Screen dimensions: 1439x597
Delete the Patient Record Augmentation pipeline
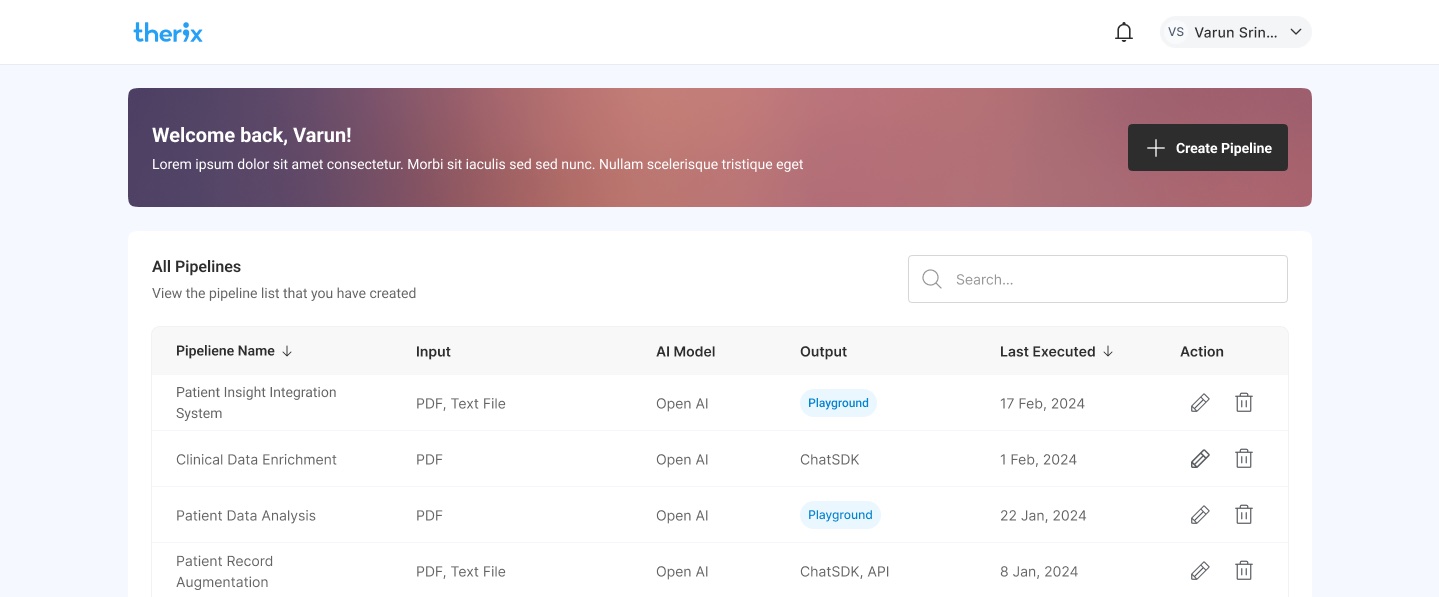point(1243,571)
